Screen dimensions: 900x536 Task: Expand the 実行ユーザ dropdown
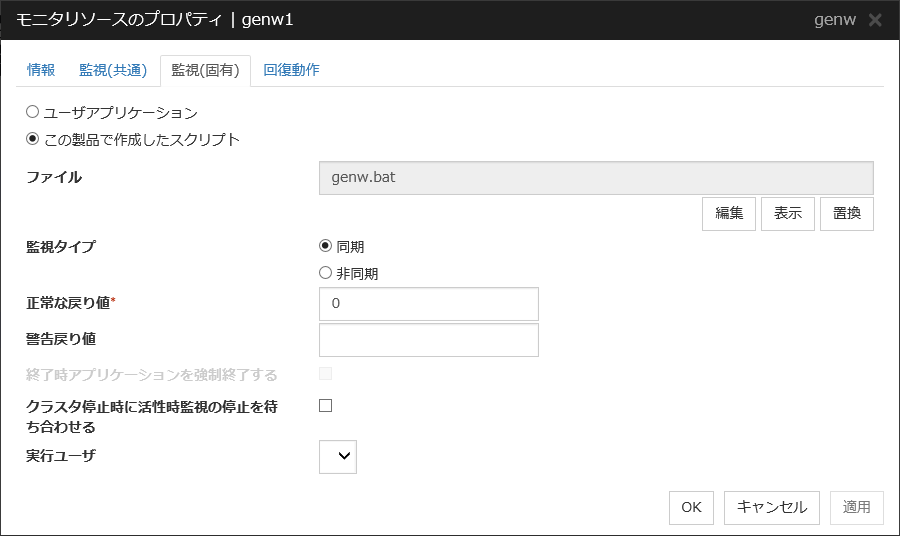[338, 457]
